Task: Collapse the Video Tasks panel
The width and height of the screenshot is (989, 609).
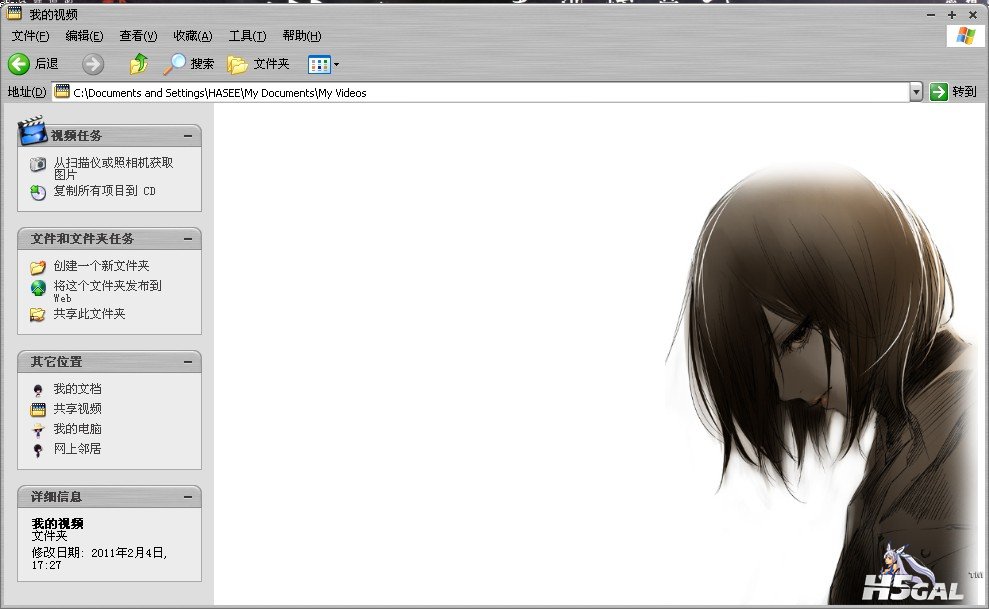Action: pos(187,136)
